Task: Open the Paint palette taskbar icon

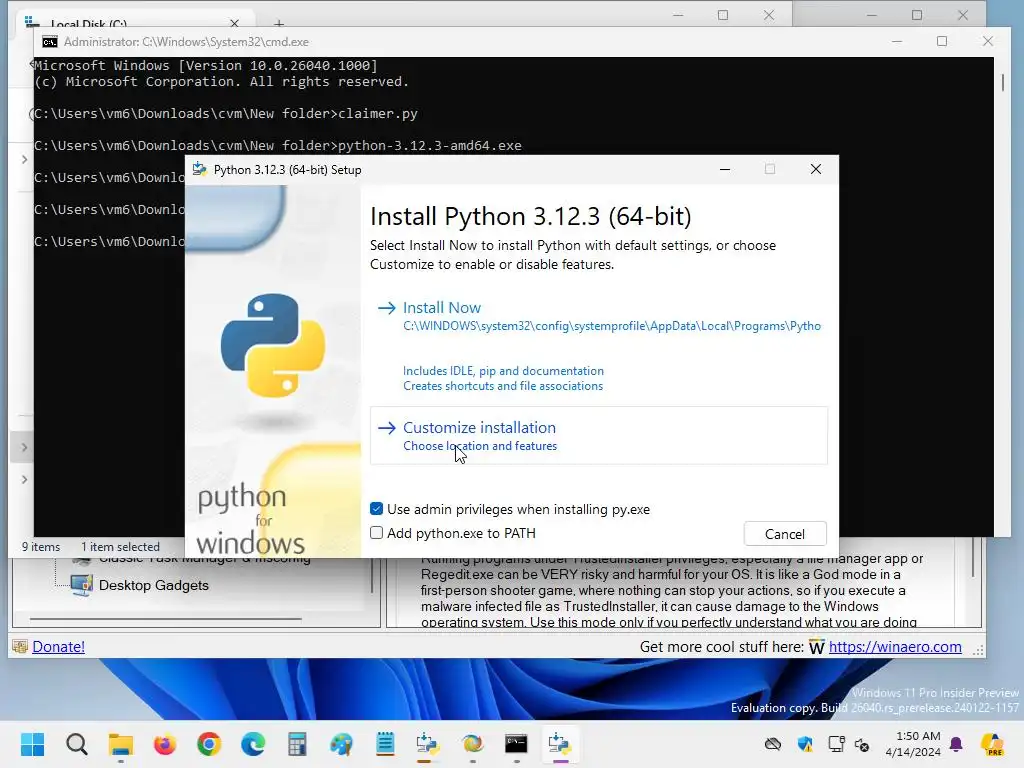Action: pos(341,744)
